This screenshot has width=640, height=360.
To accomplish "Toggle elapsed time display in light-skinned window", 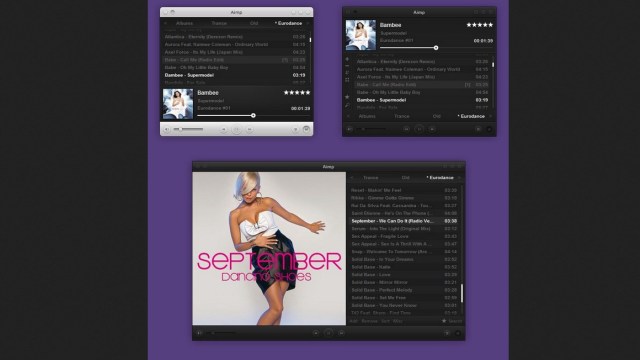I will pos(300,109).
